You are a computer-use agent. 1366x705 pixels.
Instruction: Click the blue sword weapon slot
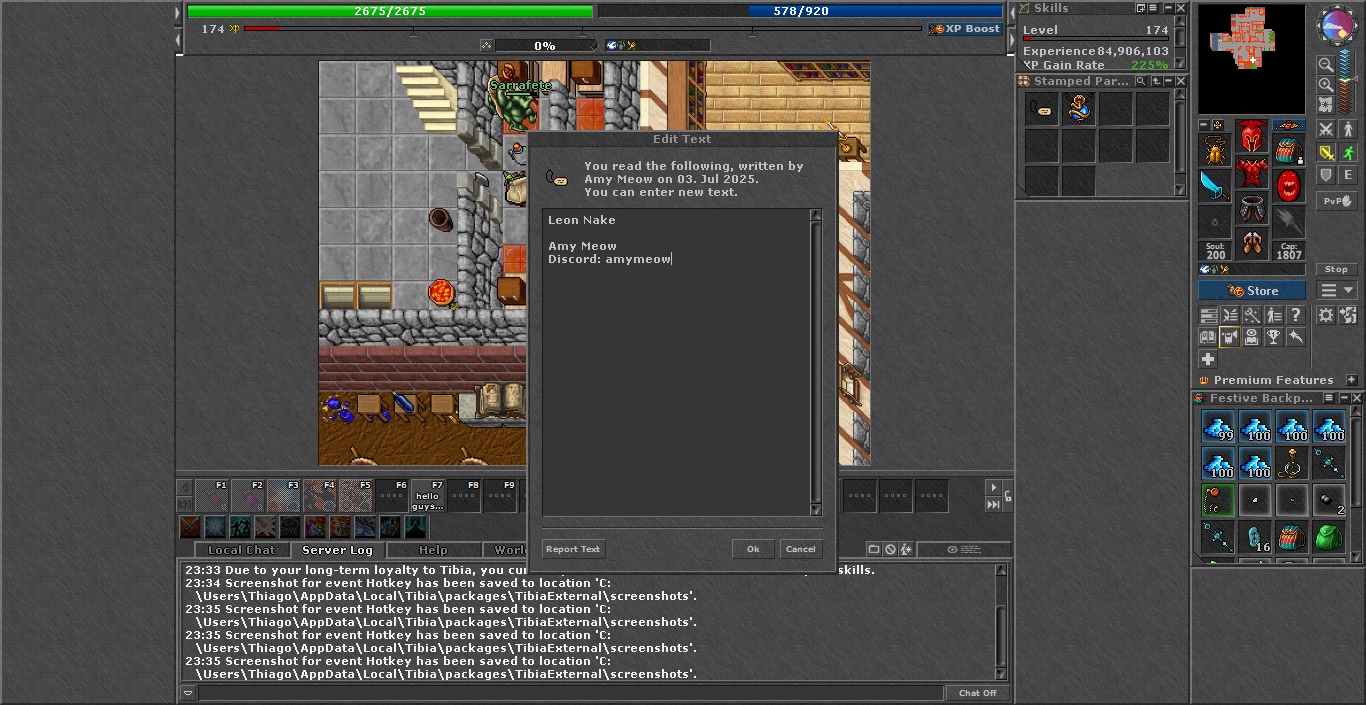[x=1215, y=185]
